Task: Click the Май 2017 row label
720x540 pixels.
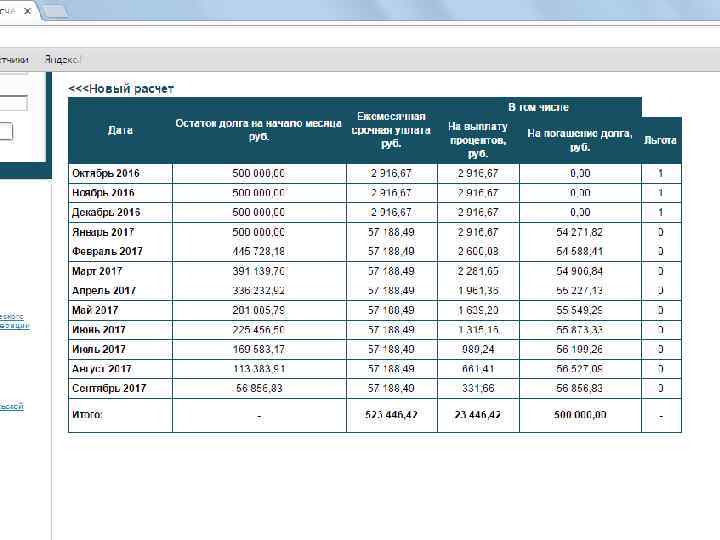Action: click(95, 310)
